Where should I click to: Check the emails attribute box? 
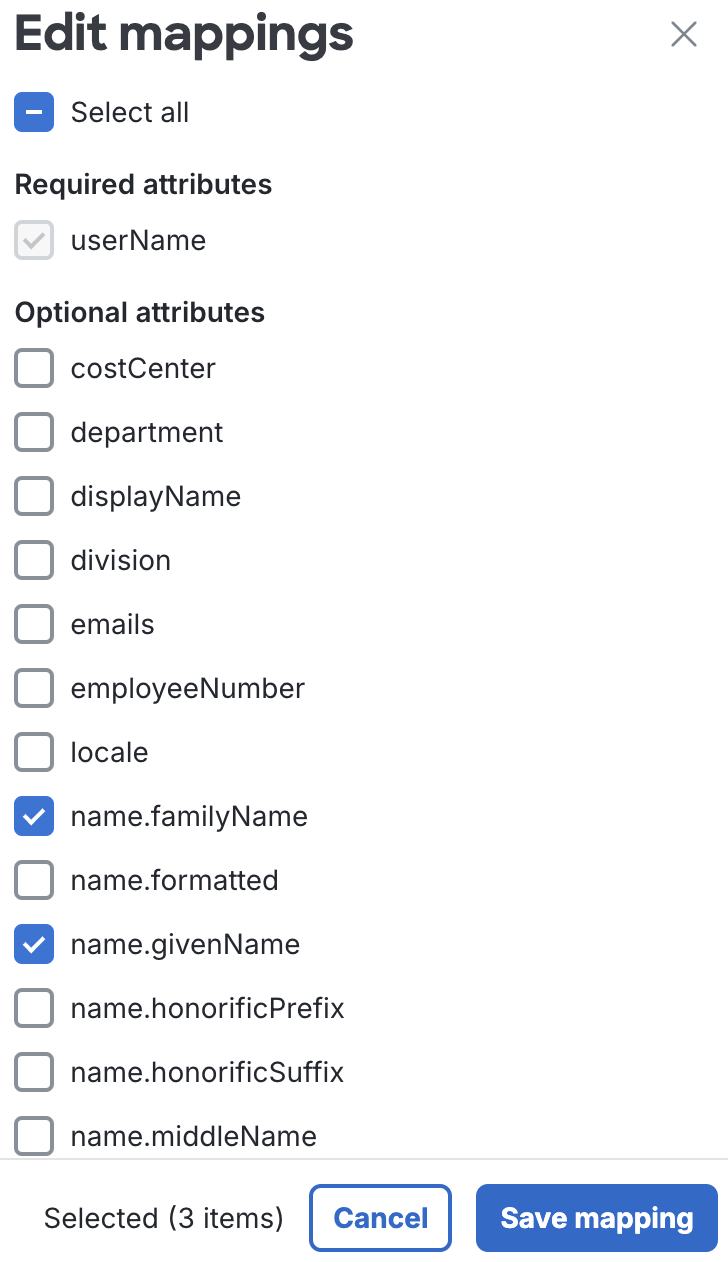tap(34, 625)
